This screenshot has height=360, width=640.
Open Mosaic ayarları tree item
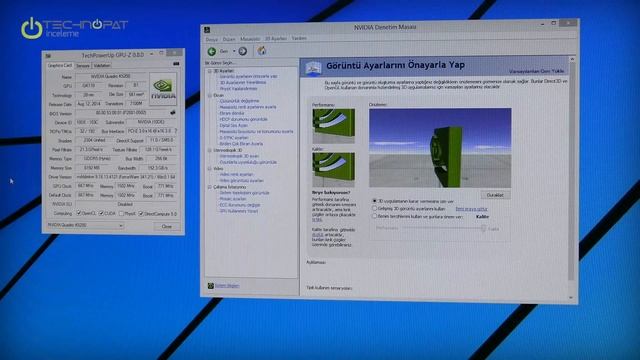233,199
